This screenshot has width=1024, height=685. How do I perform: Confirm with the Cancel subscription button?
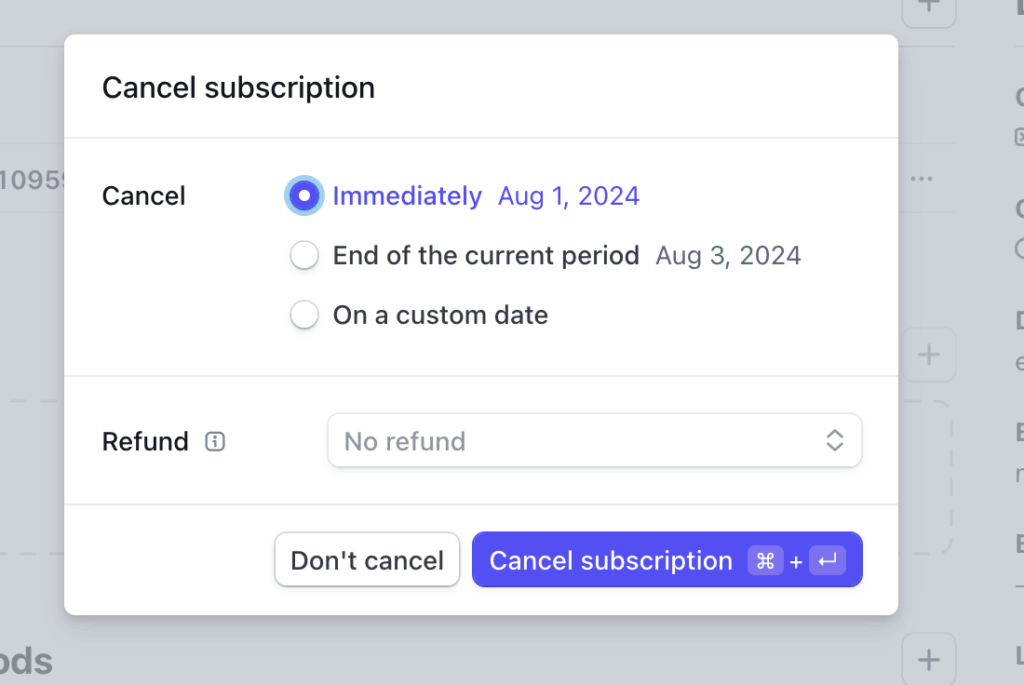click(x=611, y=561)
